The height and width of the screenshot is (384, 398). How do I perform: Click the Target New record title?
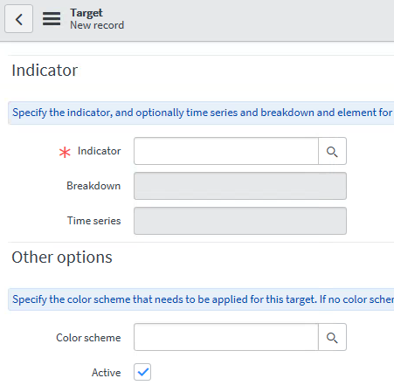point(97,19)
